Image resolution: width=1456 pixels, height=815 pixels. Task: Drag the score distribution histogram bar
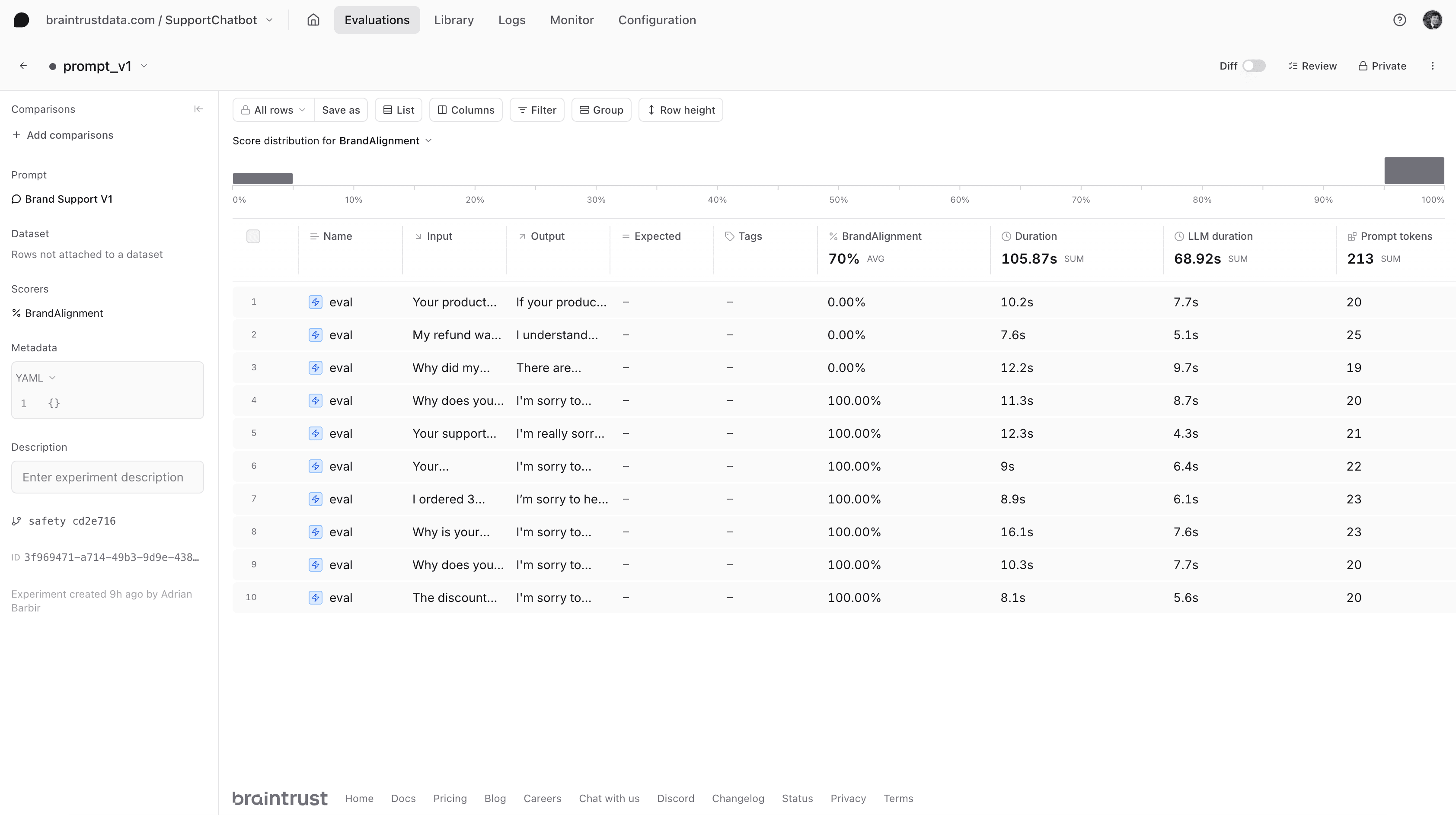click(263, 178)
